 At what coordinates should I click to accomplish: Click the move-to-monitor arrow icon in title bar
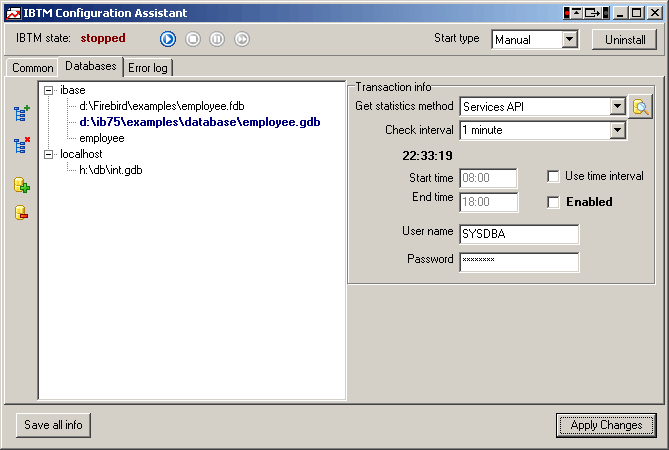(593, 13)
